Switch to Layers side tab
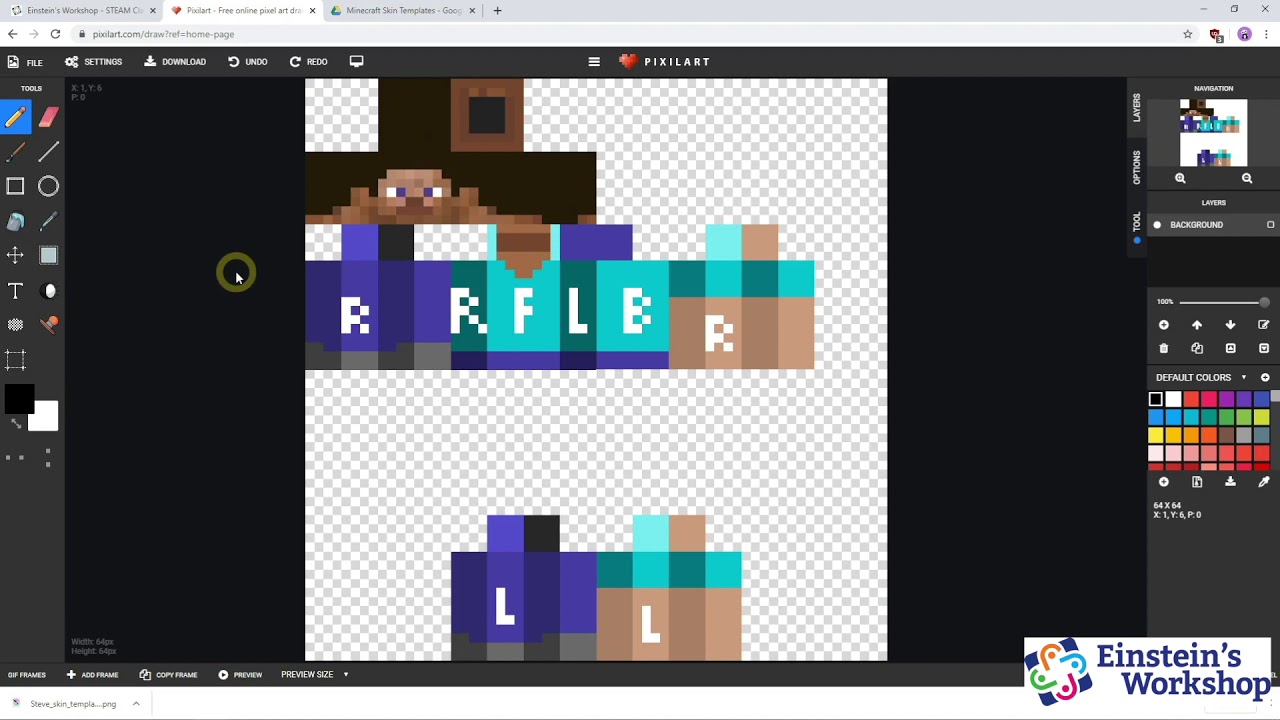Viewport: 1280px width, 720px height. (x=1137, y=108)
